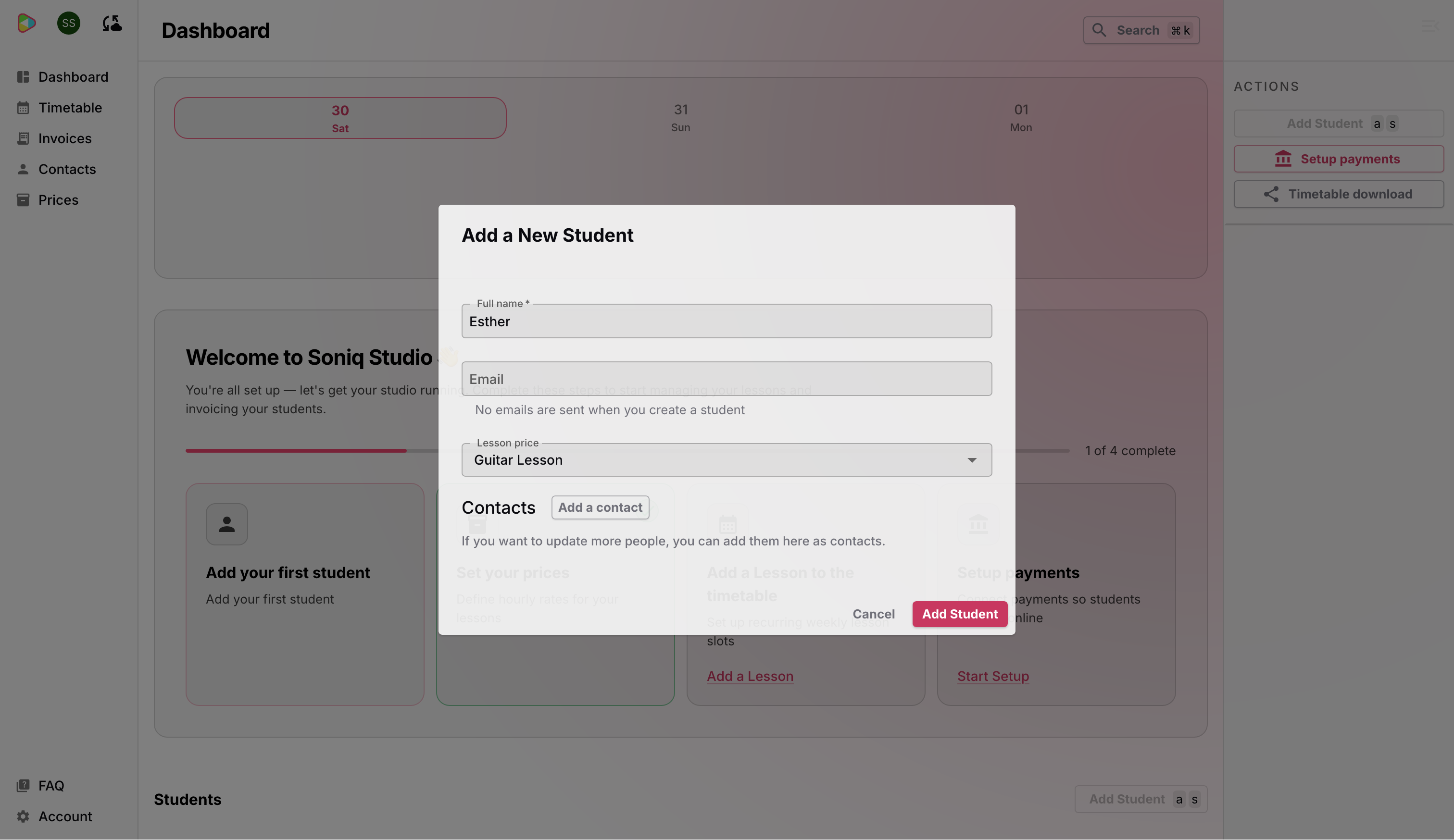The image size is (1454, 840).
Task: Select the 01 Mon day tab
Action: pos(1021,118)
